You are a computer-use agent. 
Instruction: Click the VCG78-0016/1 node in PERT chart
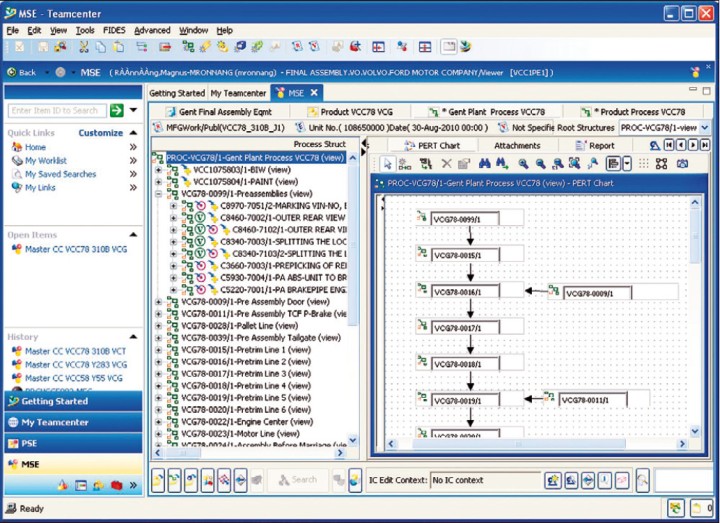pyautogui.click(x=464, y=292)
